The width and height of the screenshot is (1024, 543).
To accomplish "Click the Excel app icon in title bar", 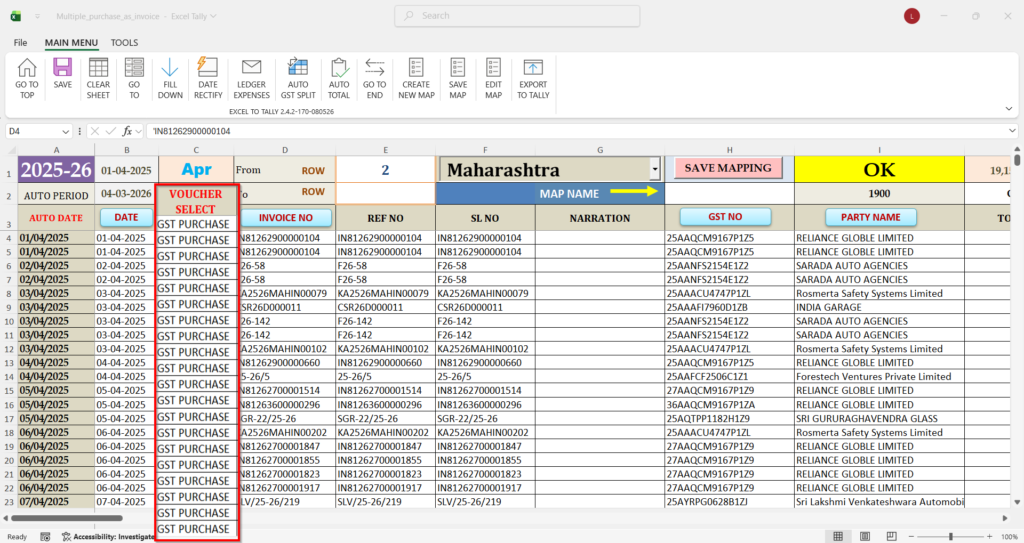I will point(16,16).
